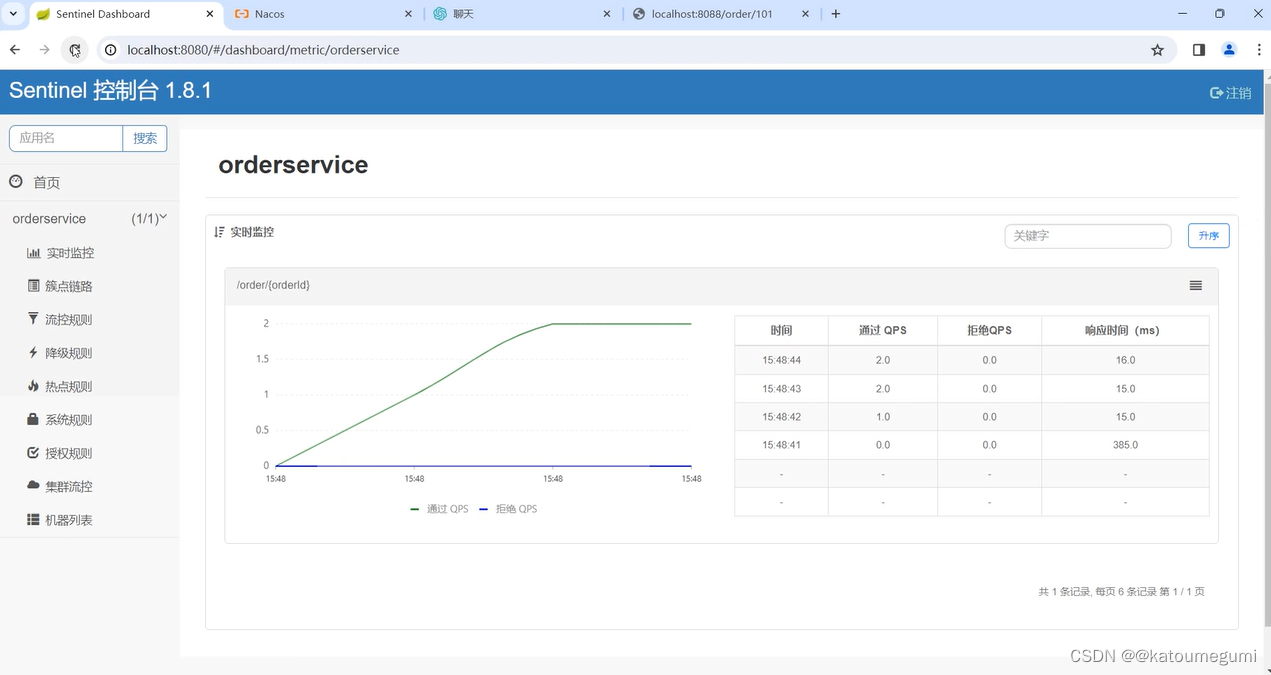Image resolution: width=1271 pixels, height=675 pixels.
Task: Select the 15:48:44 table cell
Action: [781, 360]
